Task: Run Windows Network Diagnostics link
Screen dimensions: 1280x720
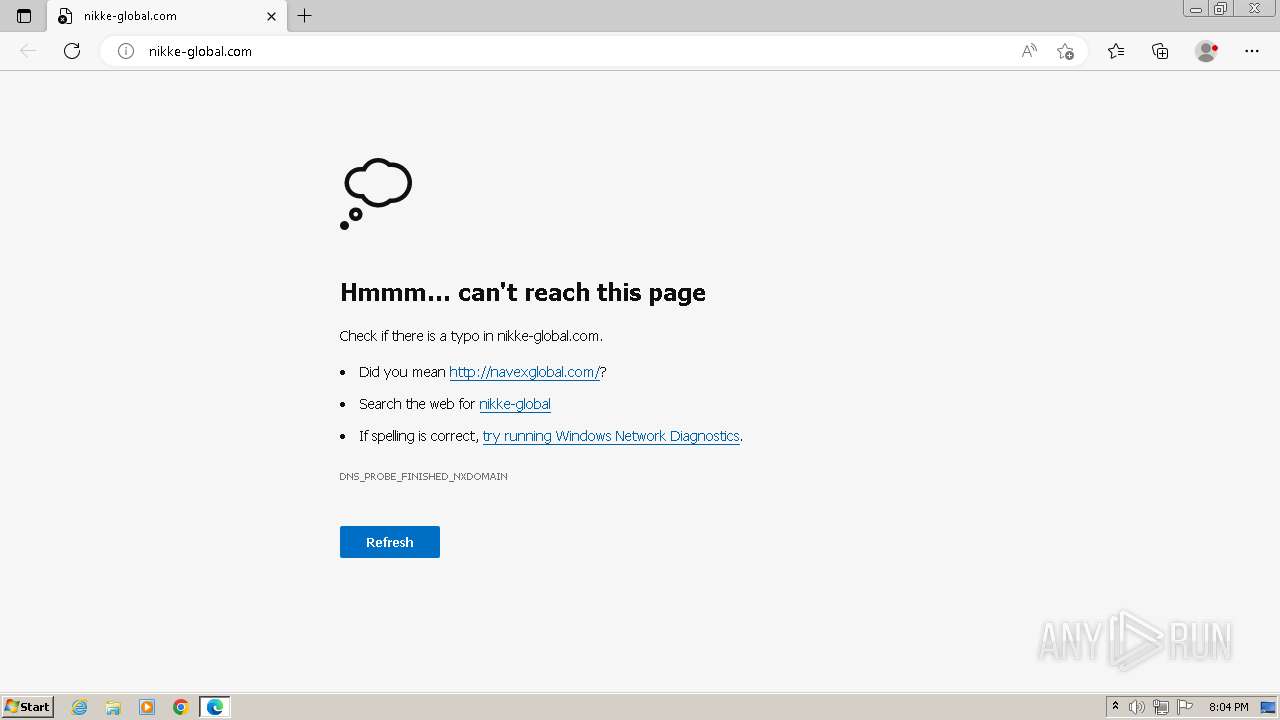Action: tap(611, 436)
